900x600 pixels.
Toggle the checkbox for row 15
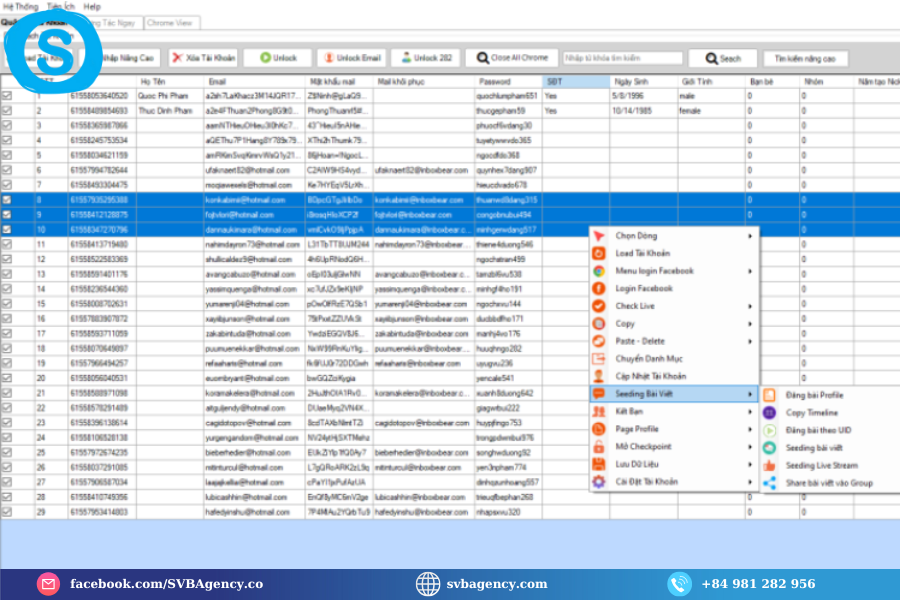coord(8,304)
